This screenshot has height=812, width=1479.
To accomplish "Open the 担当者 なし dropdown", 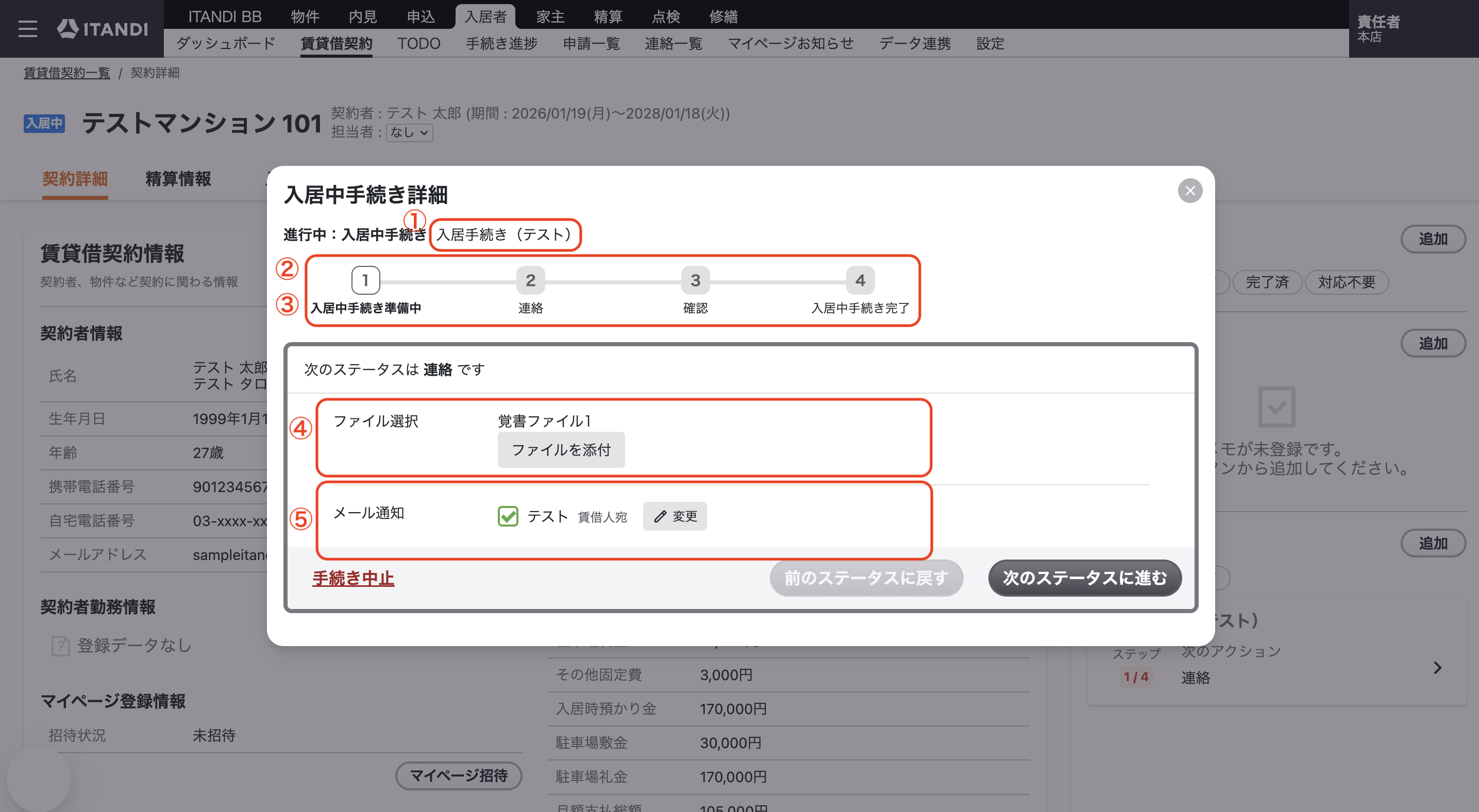I will coord(409,132).
